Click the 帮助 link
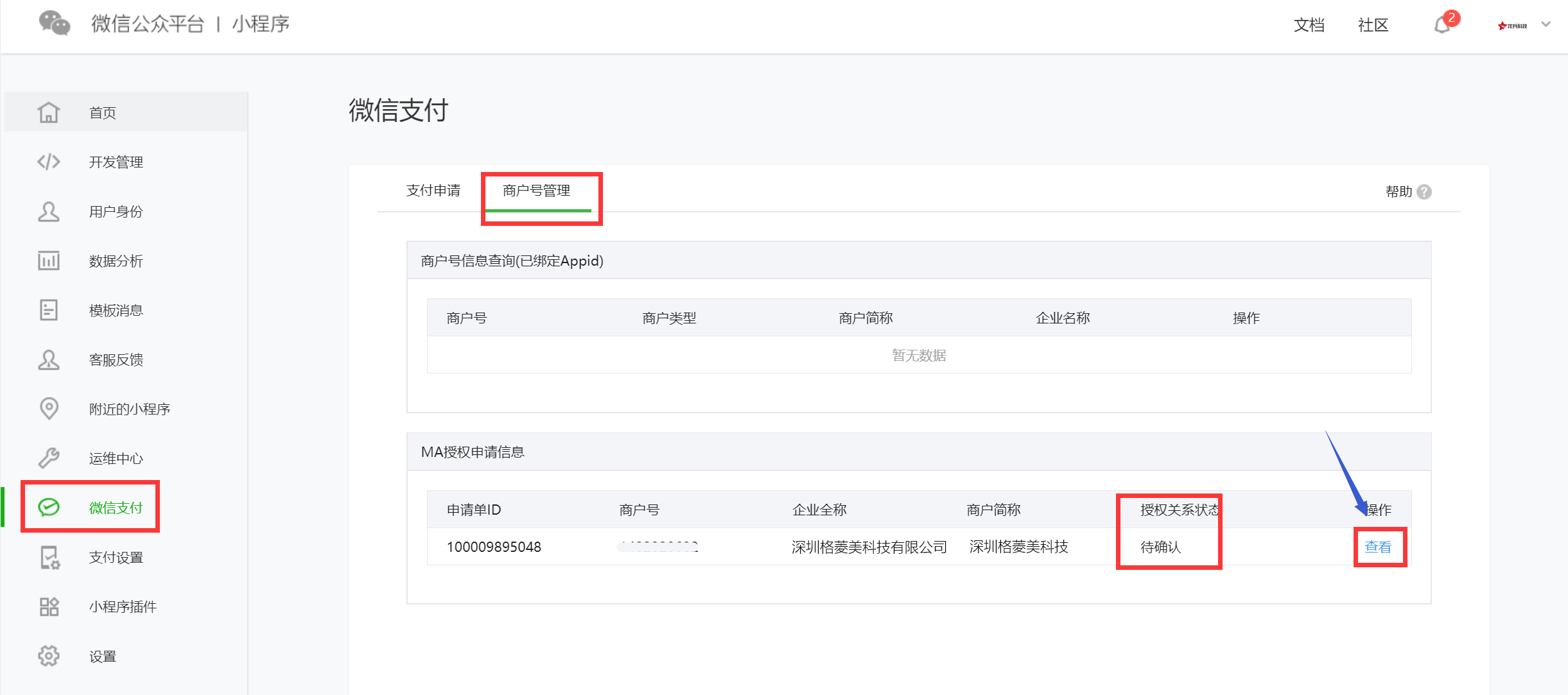 pyautogui.click(x=1398, y=192)
